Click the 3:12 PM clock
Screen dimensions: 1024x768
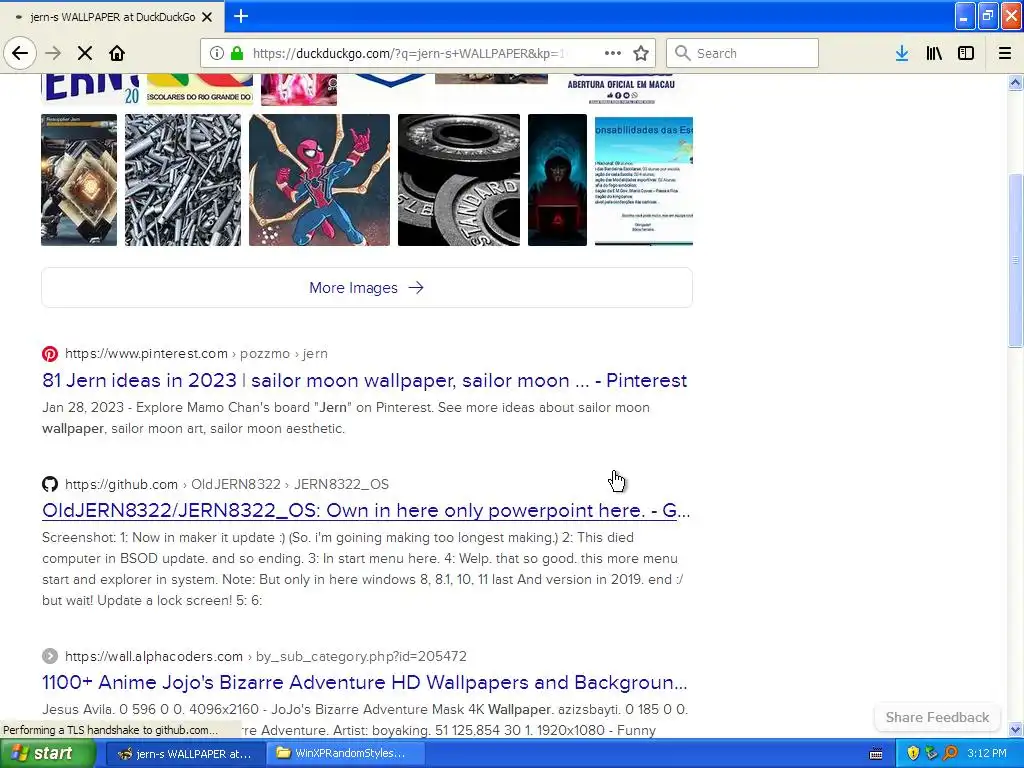(987, 754)
